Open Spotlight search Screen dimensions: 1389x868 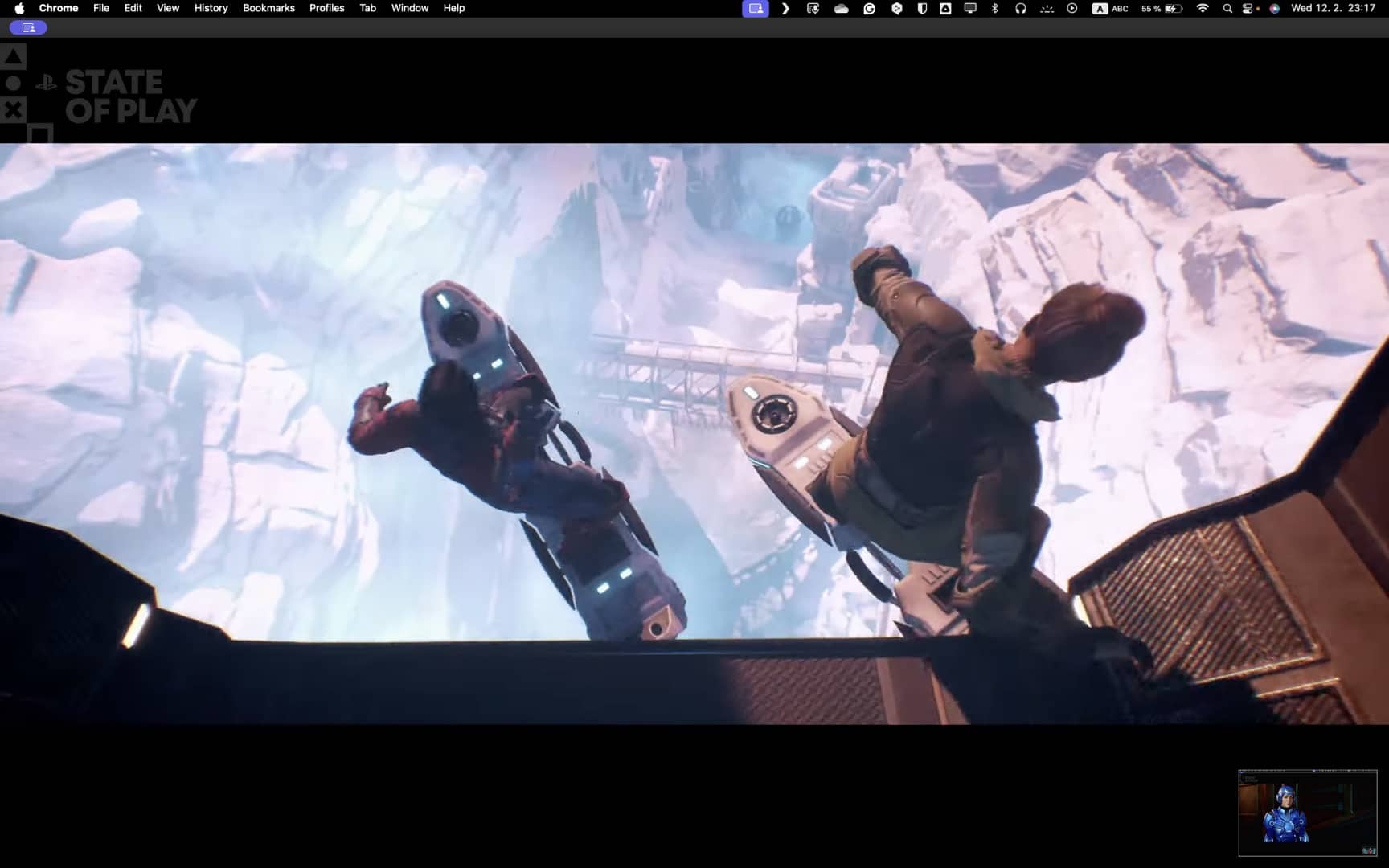(x=1227, y=8)
